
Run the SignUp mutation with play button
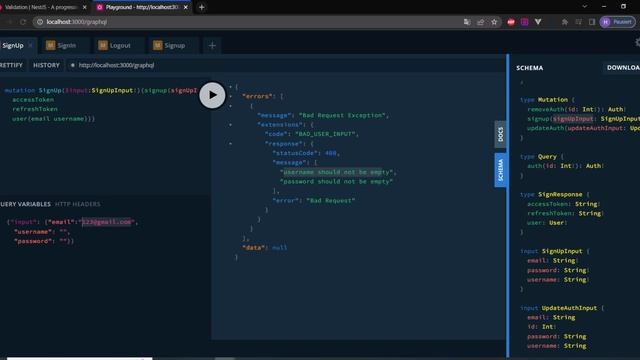(212, 95)
